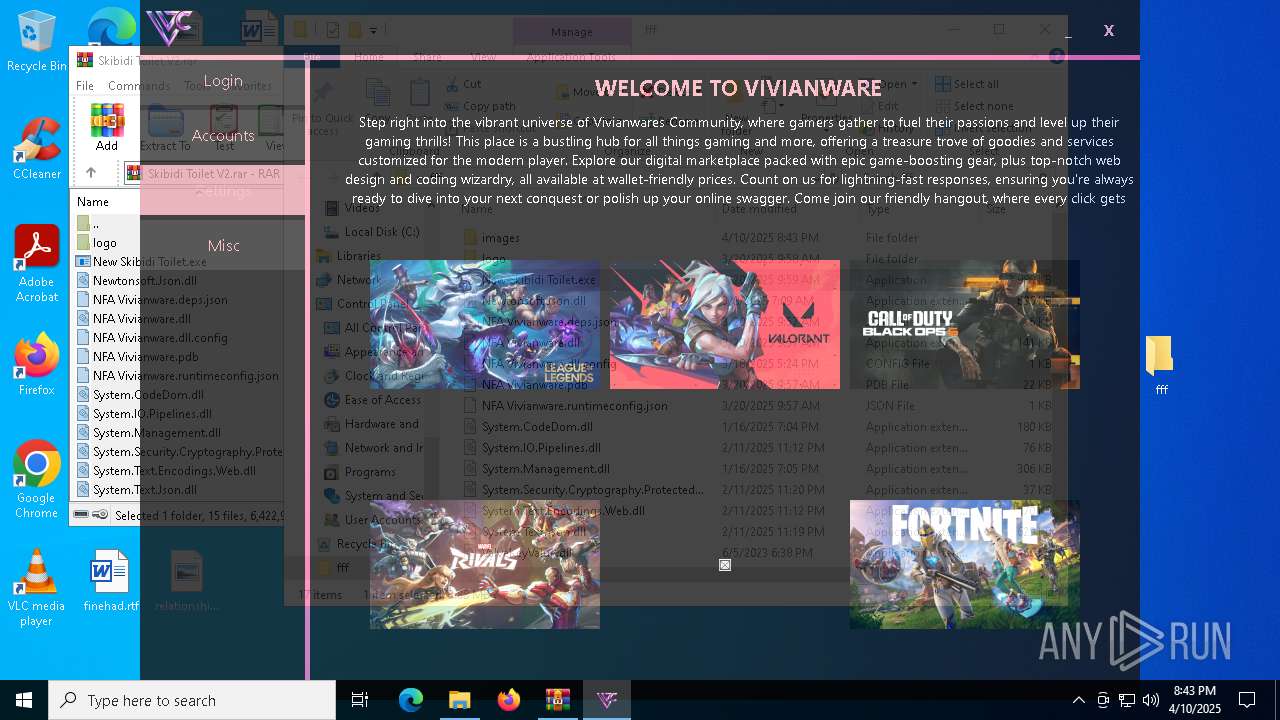Switch to the Settings section in Vivianware

click(223, 191)
